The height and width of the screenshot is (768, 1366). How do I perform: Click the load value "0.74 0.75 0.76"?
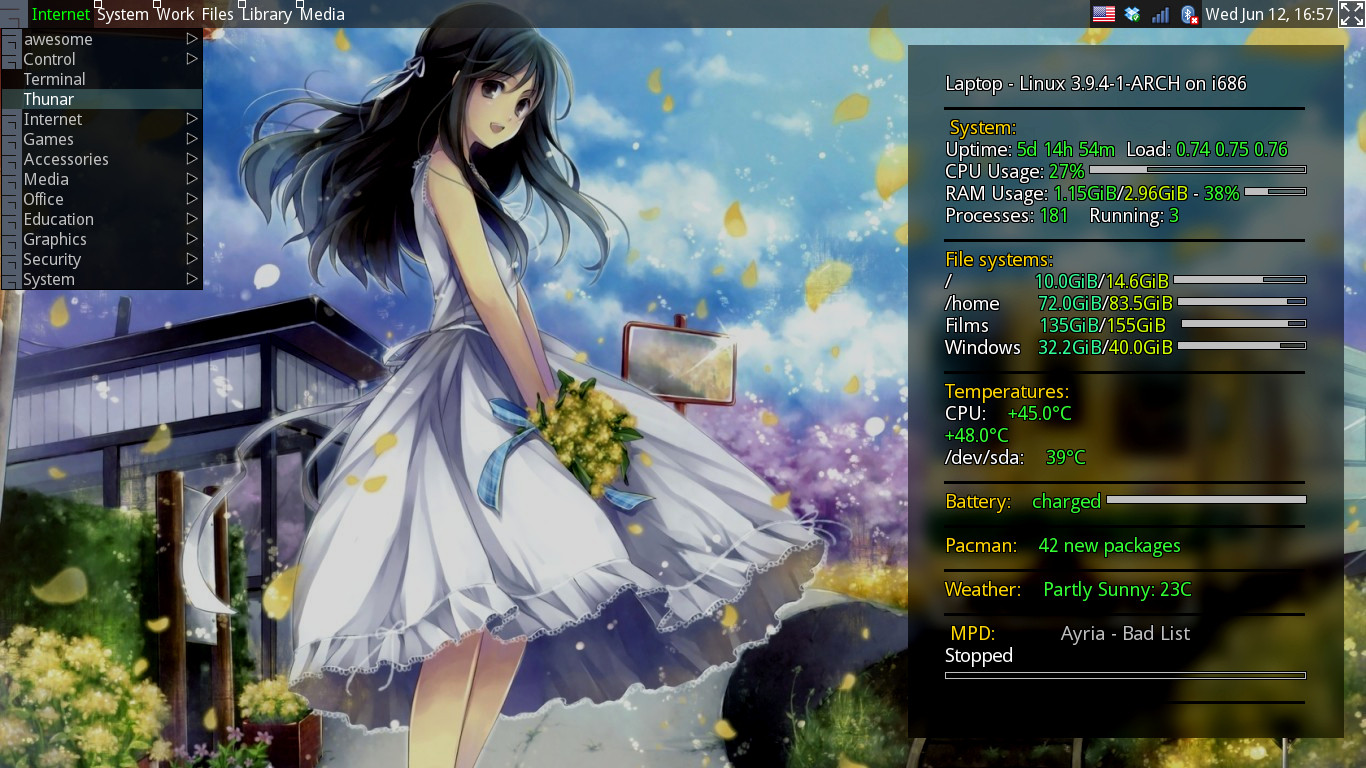[1231, 150]
